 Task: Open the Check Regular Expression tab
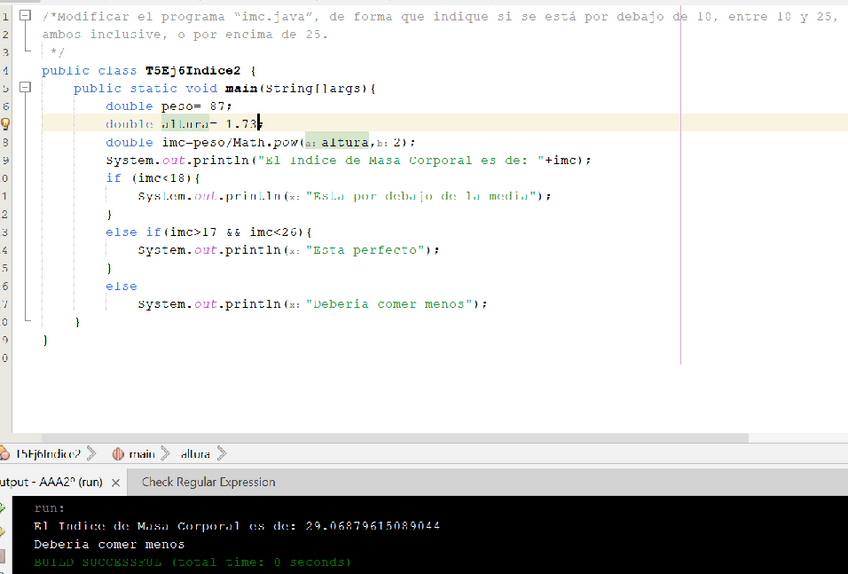pos(208,482)
